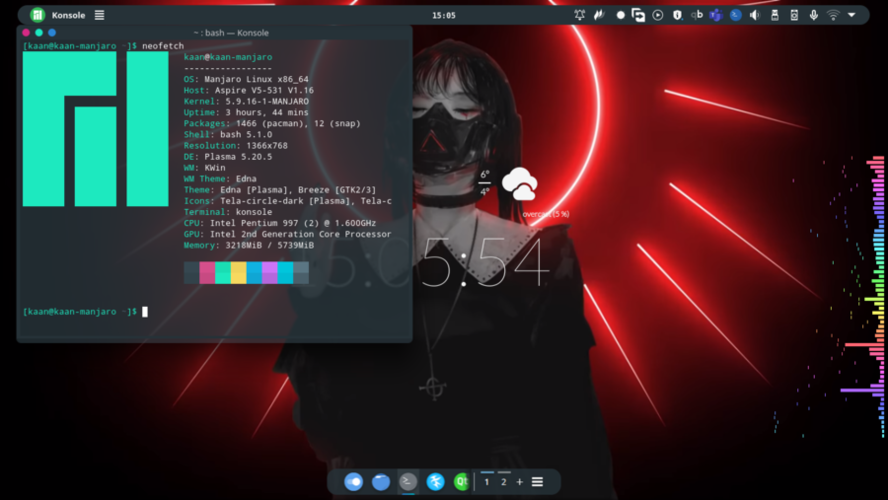Screen dimensions: 888x500
Task: Click the removable device tray icon
Action: click(775, 15)
